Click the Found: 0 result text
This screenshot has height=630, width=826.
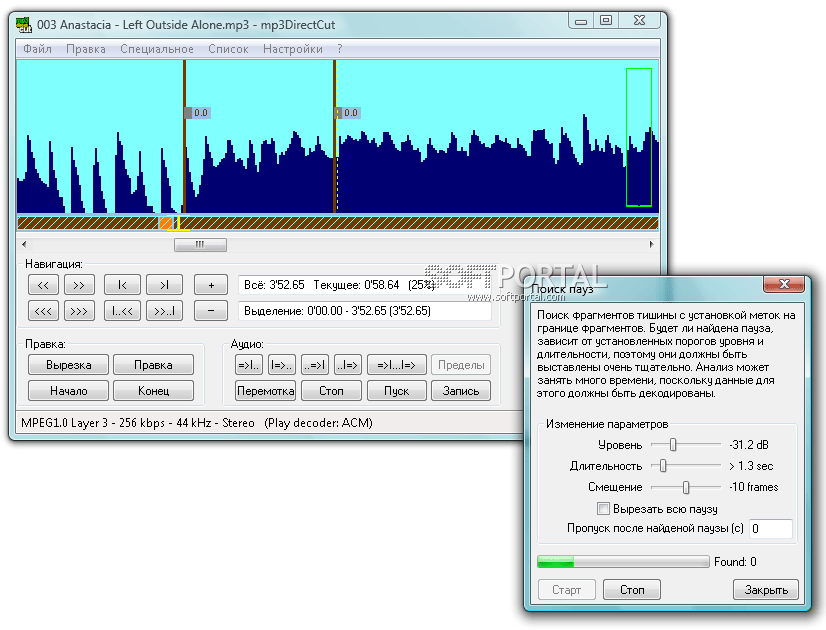click(x=735, y=562)
